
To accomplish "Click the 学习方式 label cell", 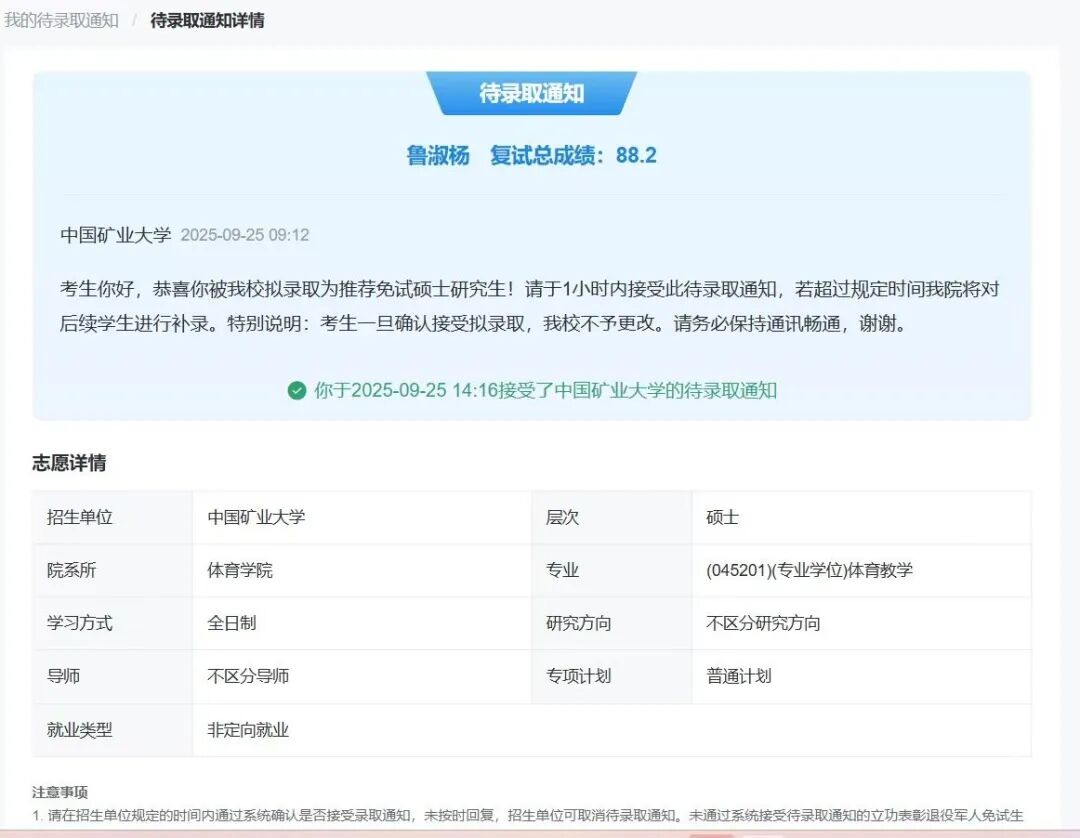I will (112, 623).
